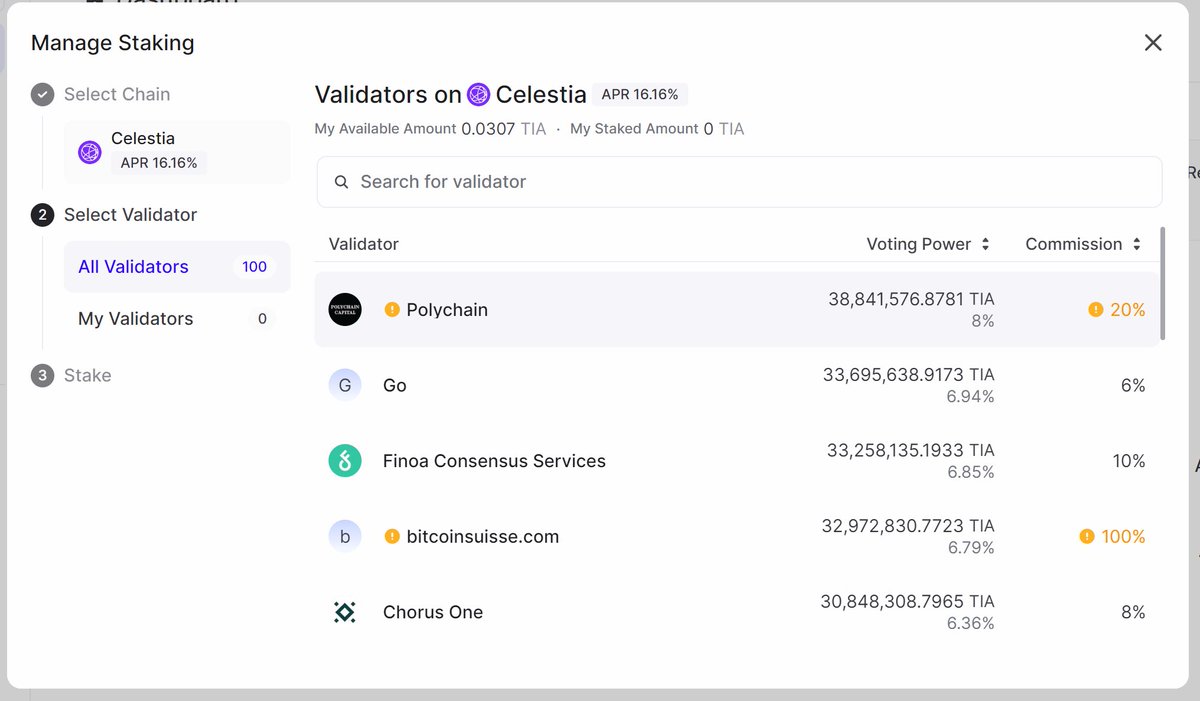
Task: Click the Stake step label
Action: coord(88,376)
